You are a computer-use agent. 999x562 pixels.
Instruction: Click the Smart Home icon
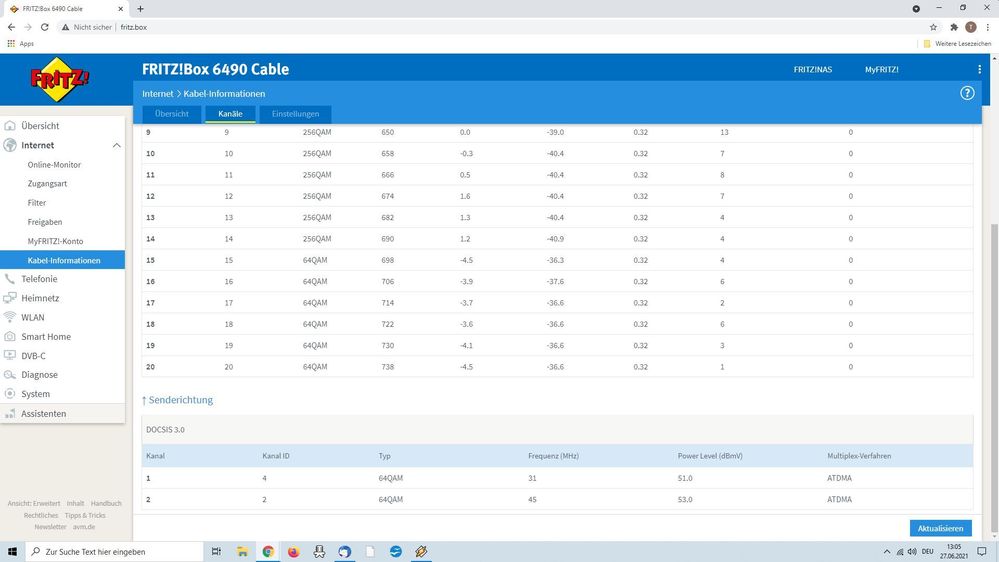pyautogui.click(x=10, y=336)
